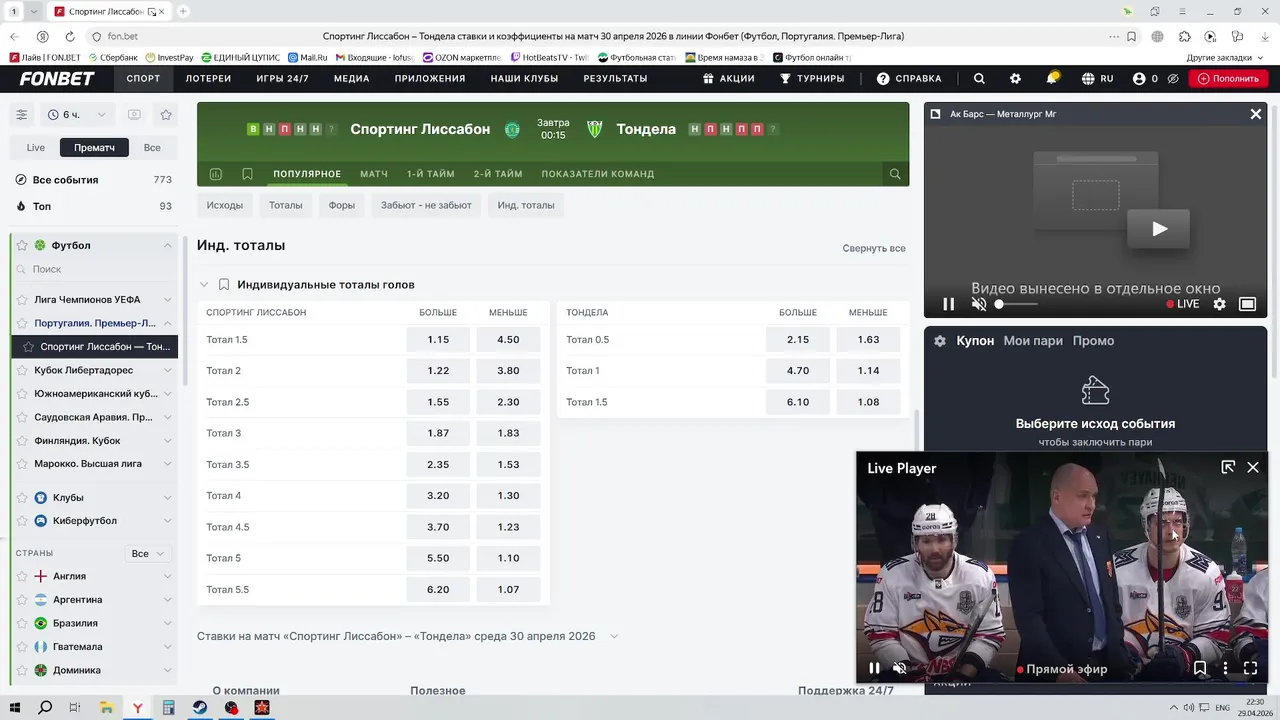Open the search icon in FONBET header
This screenshot has width=1280, height=720.
pos(979,78)
